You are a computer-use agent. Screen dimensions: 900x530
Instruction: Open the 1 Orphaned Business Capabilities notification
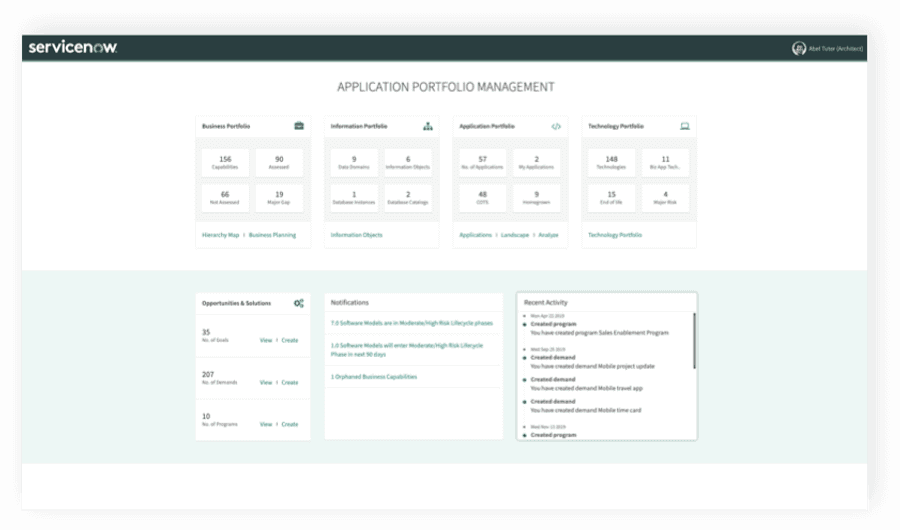[x=373, y=377]
